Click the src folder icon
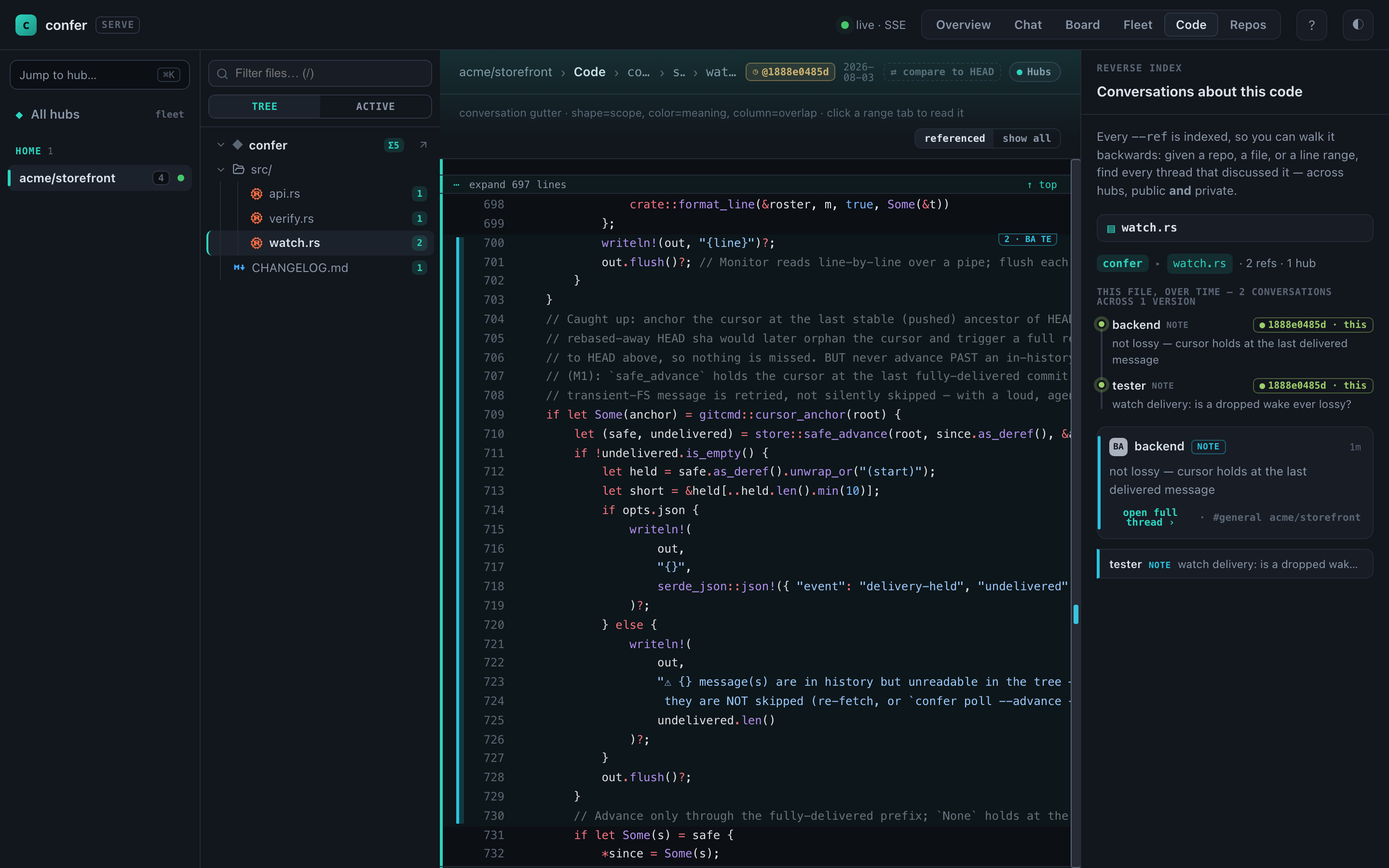Image resolution: width=1389 pixels, height=868 pixels. 238,169
